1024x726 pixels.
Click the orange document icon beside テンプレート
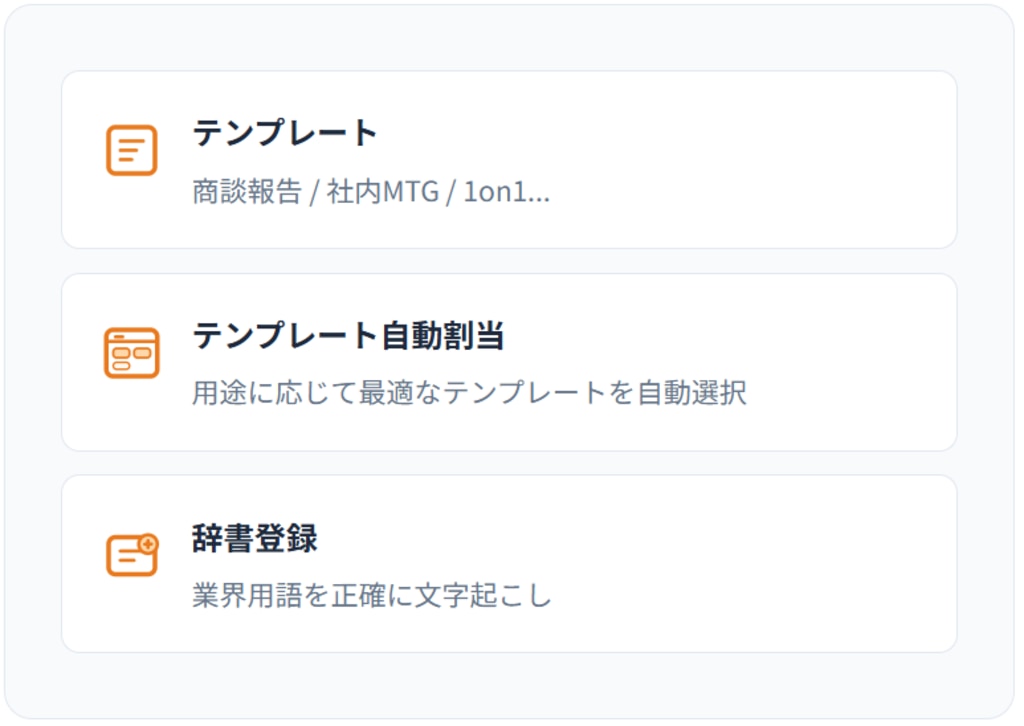tap(132, 151)
